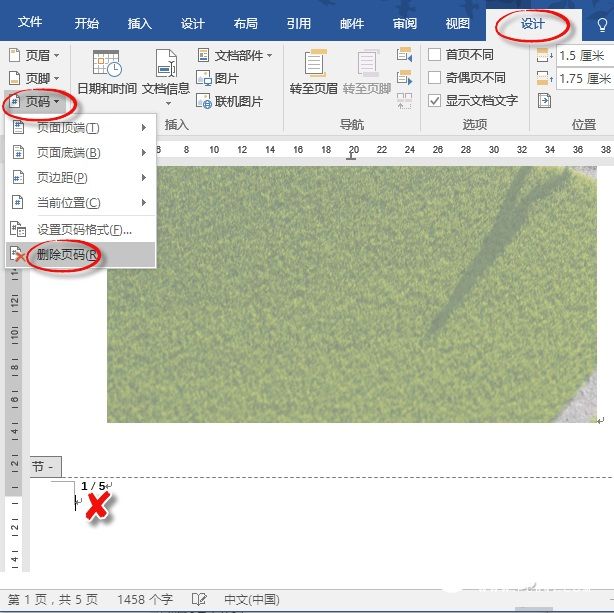614x613 pixels.
Task: Click the 下一节 next section icon
Action: 405,78
